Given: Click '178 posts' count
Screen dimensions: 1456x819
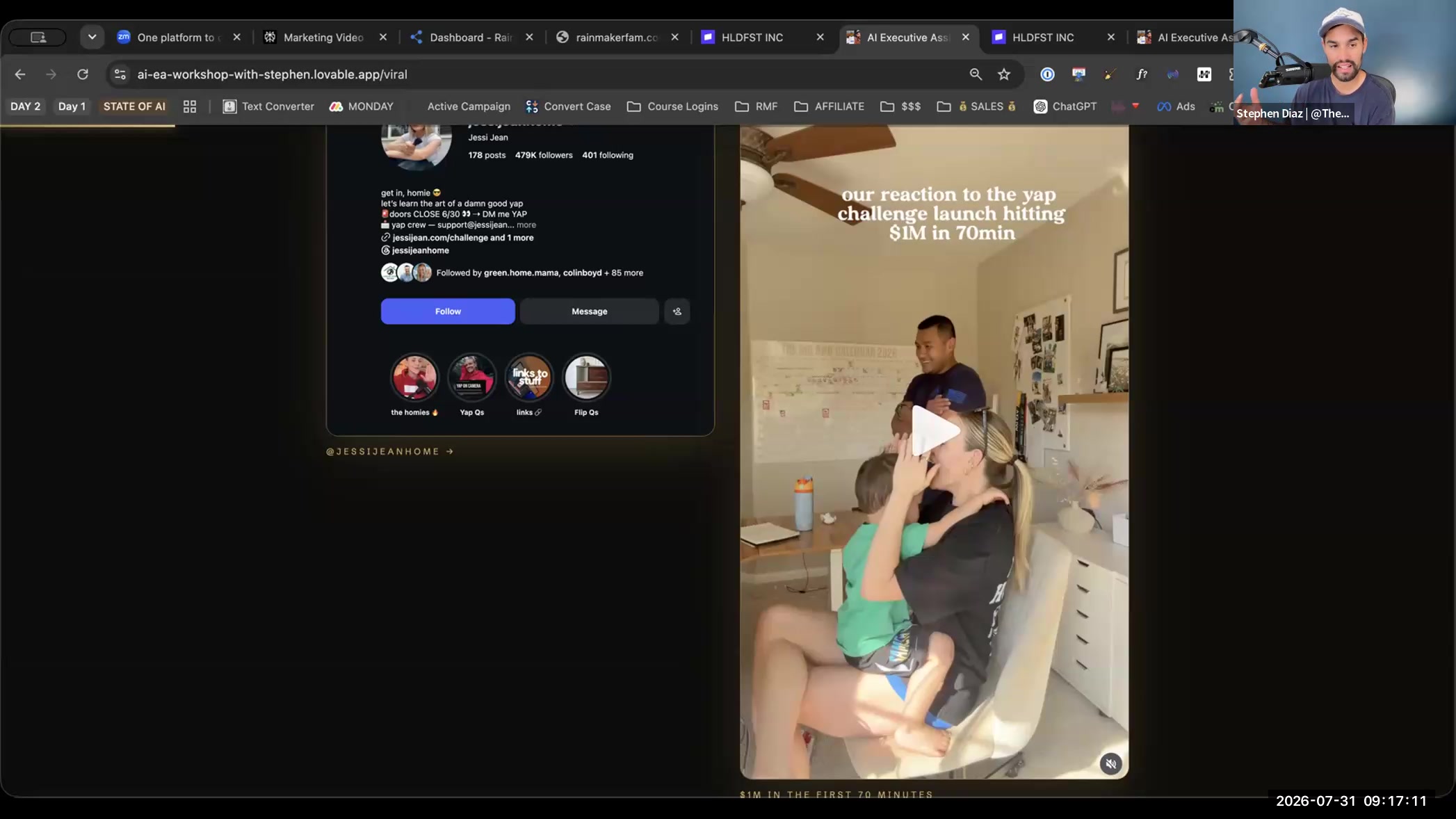Looking at the screenshot, I should 487,155.
